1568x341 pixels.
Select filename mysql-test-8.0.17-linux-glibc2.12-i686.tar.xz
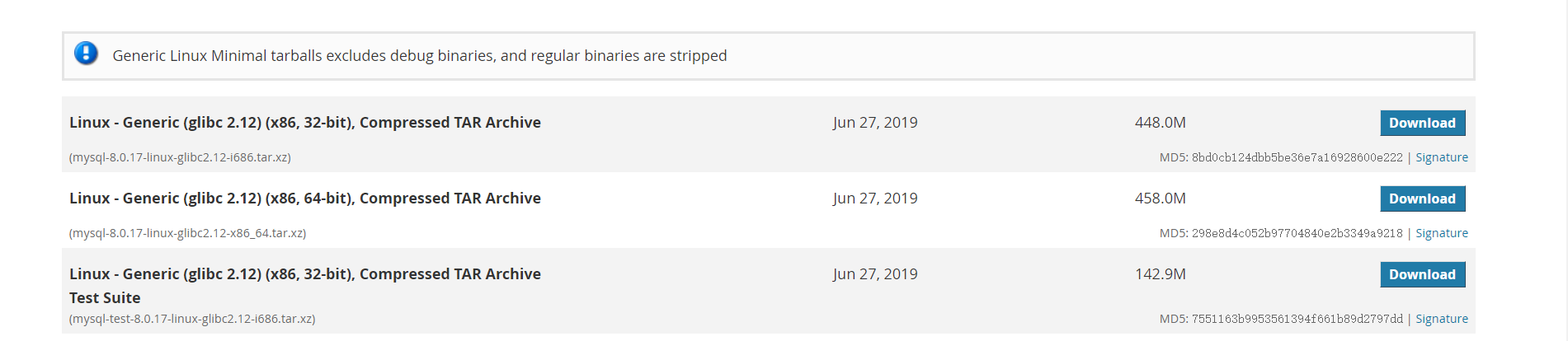(192, 319)
